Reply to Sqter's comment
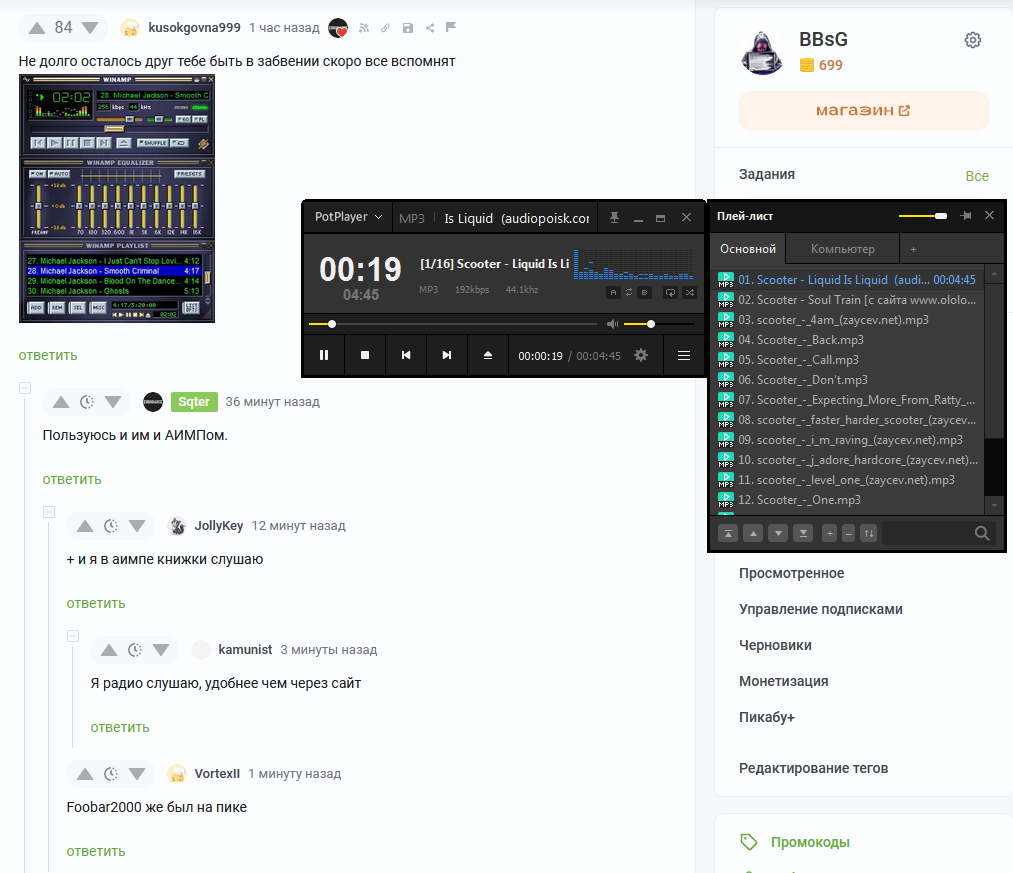 point(72,479)
